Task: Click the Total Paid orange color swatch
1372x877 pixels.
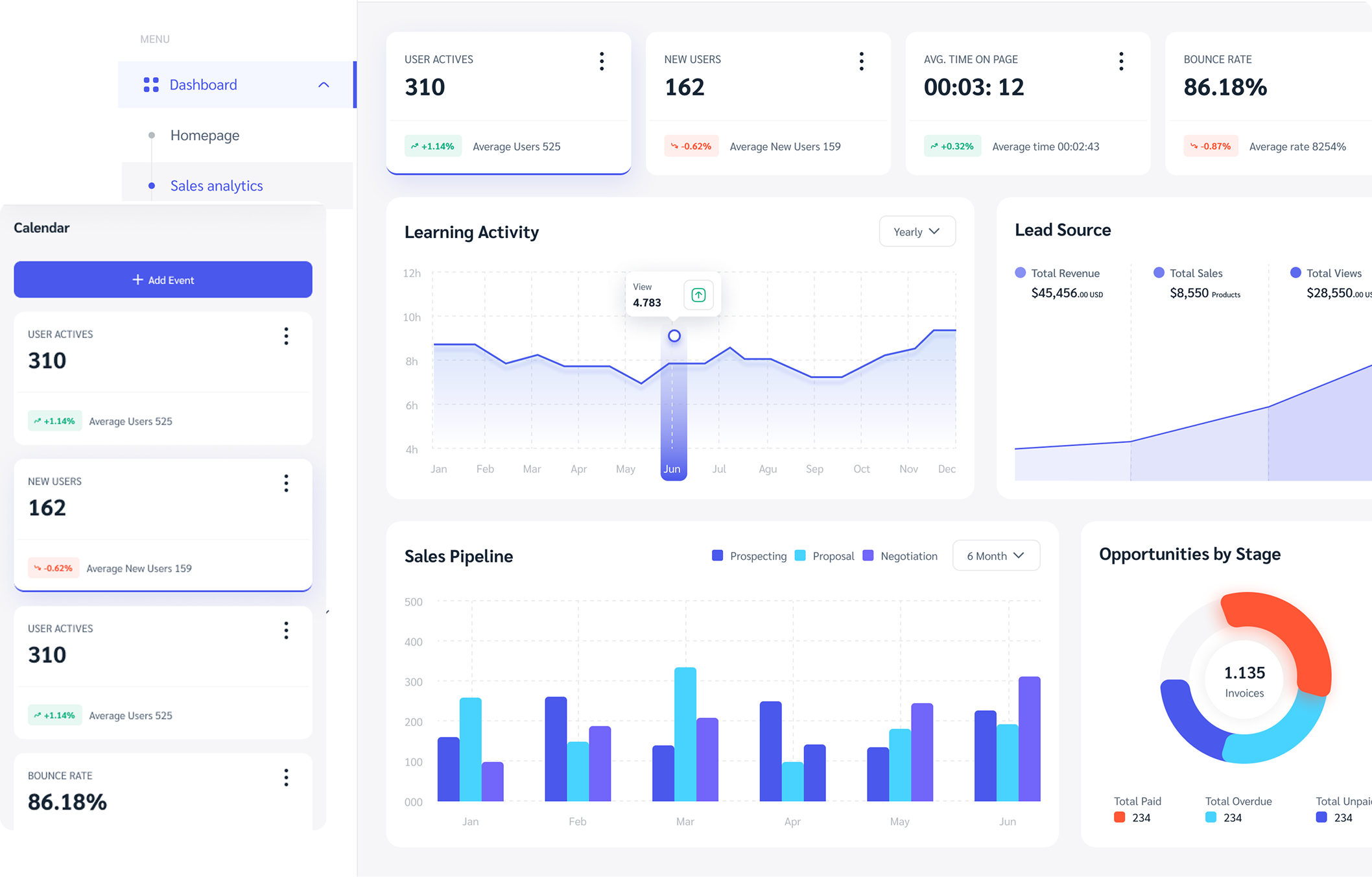Action: click(x=1119, y=817)
